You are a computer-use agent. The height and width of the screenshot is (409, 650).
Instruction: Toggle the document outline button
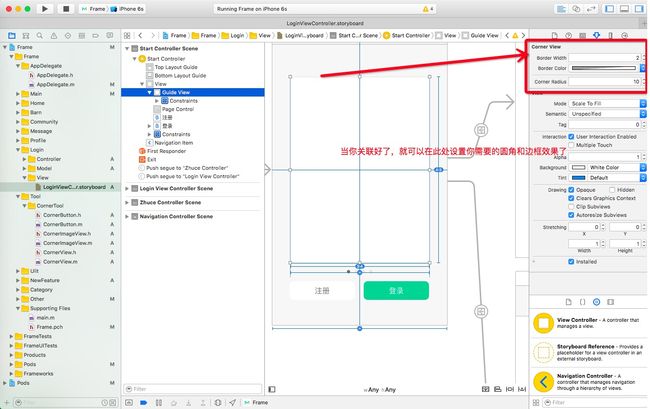click(x=272, y=390)
